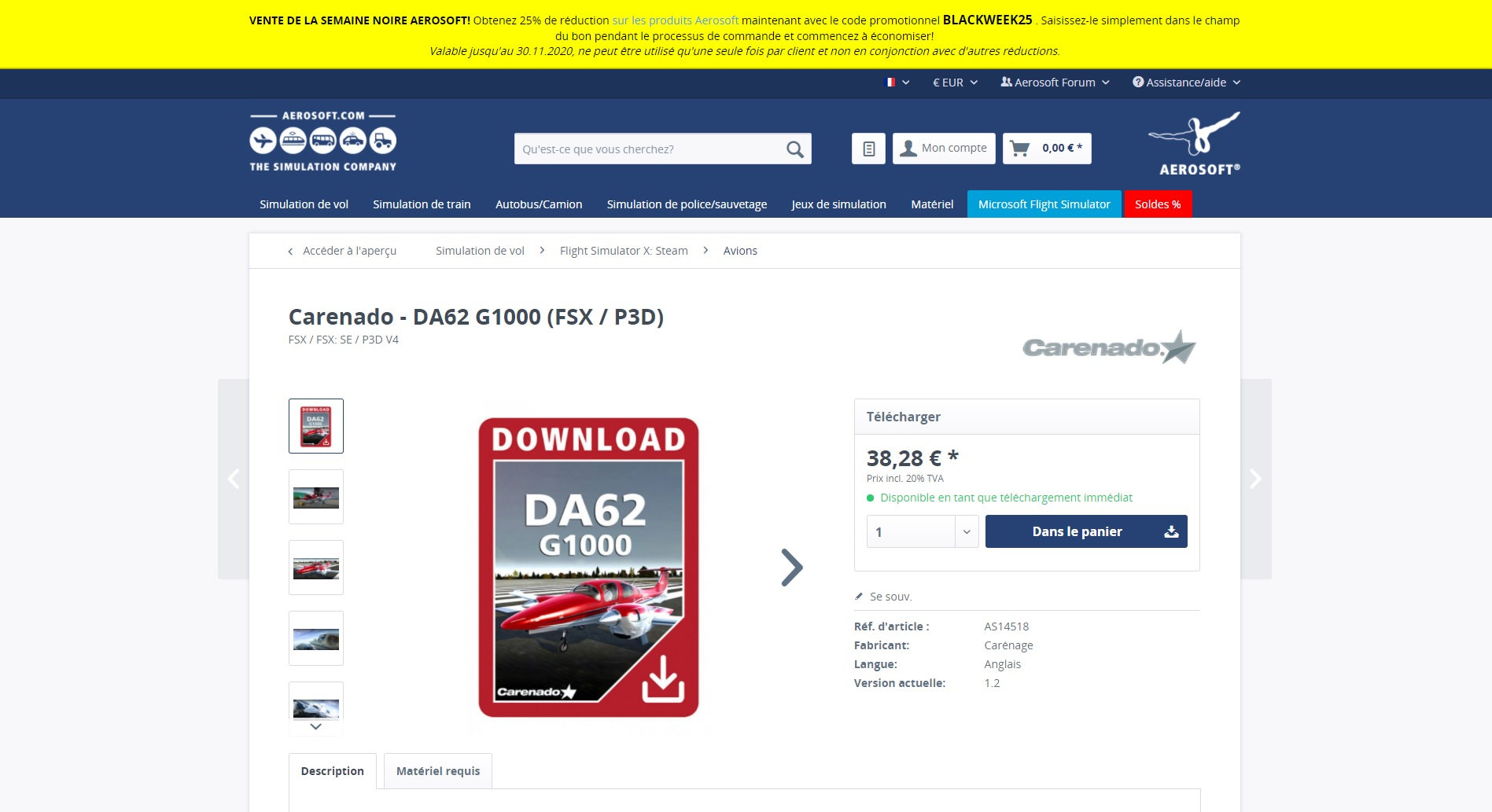
Task: Click 'Prix incl. 20% TVA' text
Action: click(904, 478)
